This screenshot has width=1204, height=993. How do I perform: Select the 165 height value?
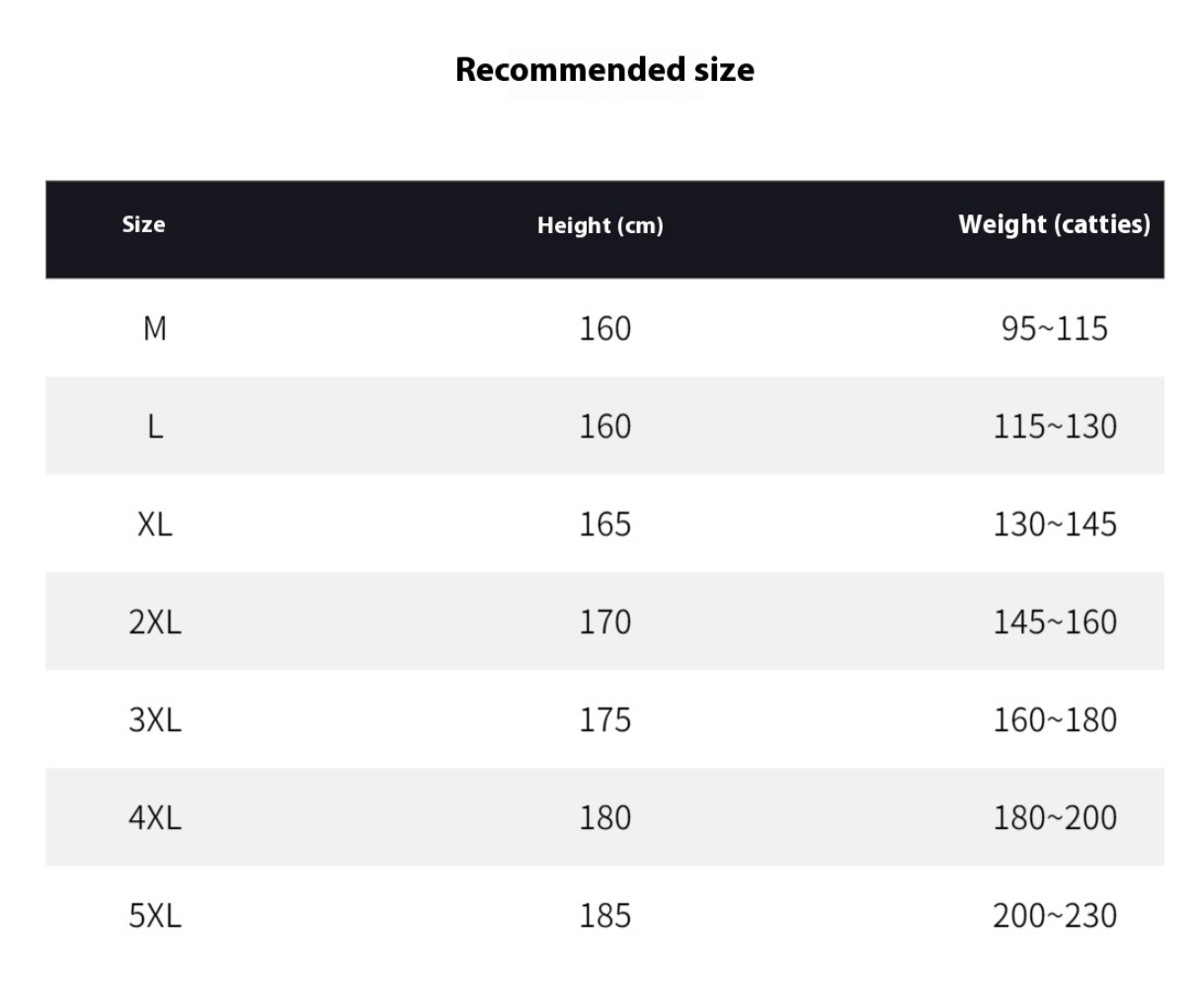pos(604,524)
